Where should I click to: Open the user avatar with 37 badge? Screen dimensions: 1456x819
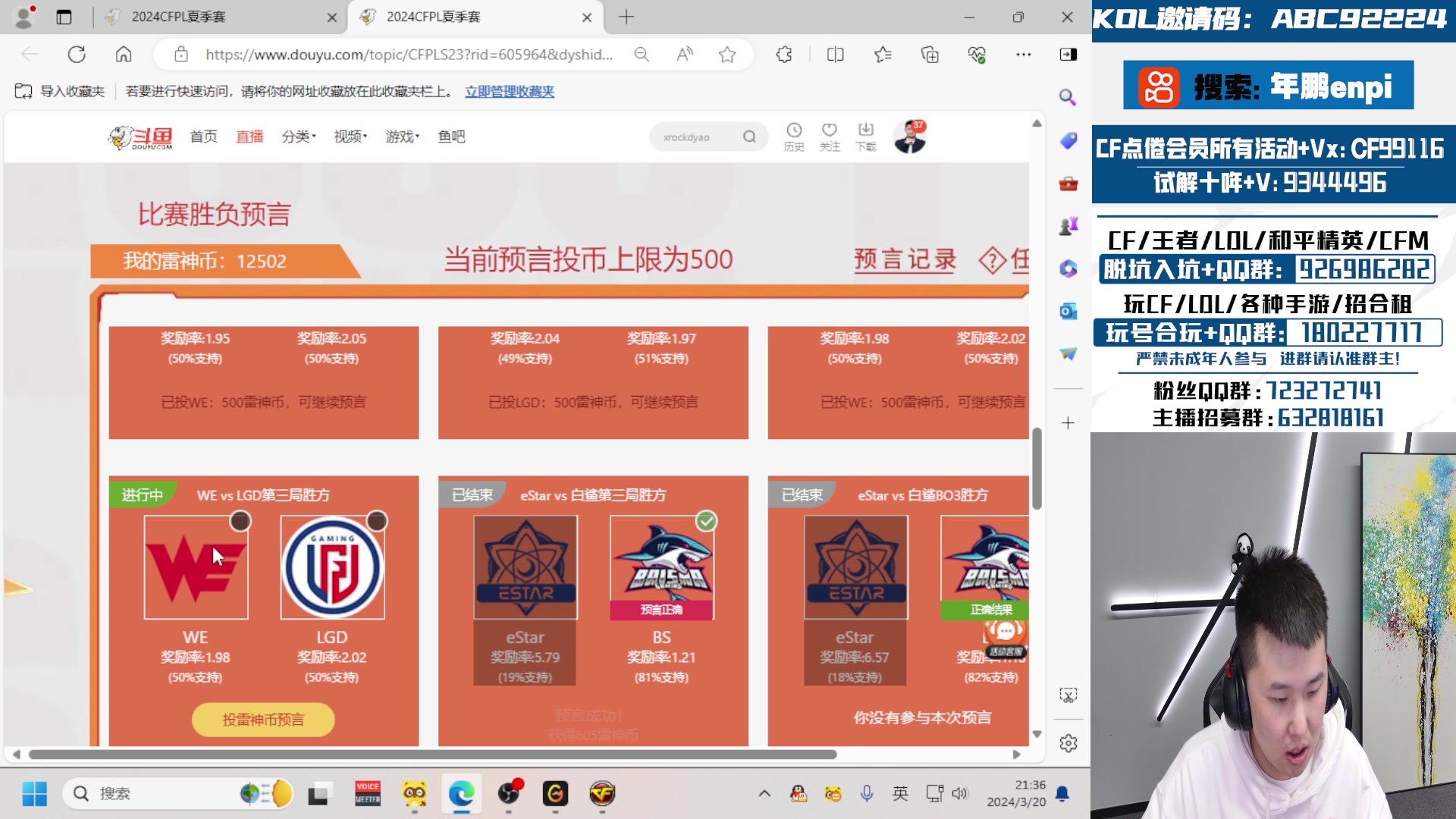pos(911,136)
